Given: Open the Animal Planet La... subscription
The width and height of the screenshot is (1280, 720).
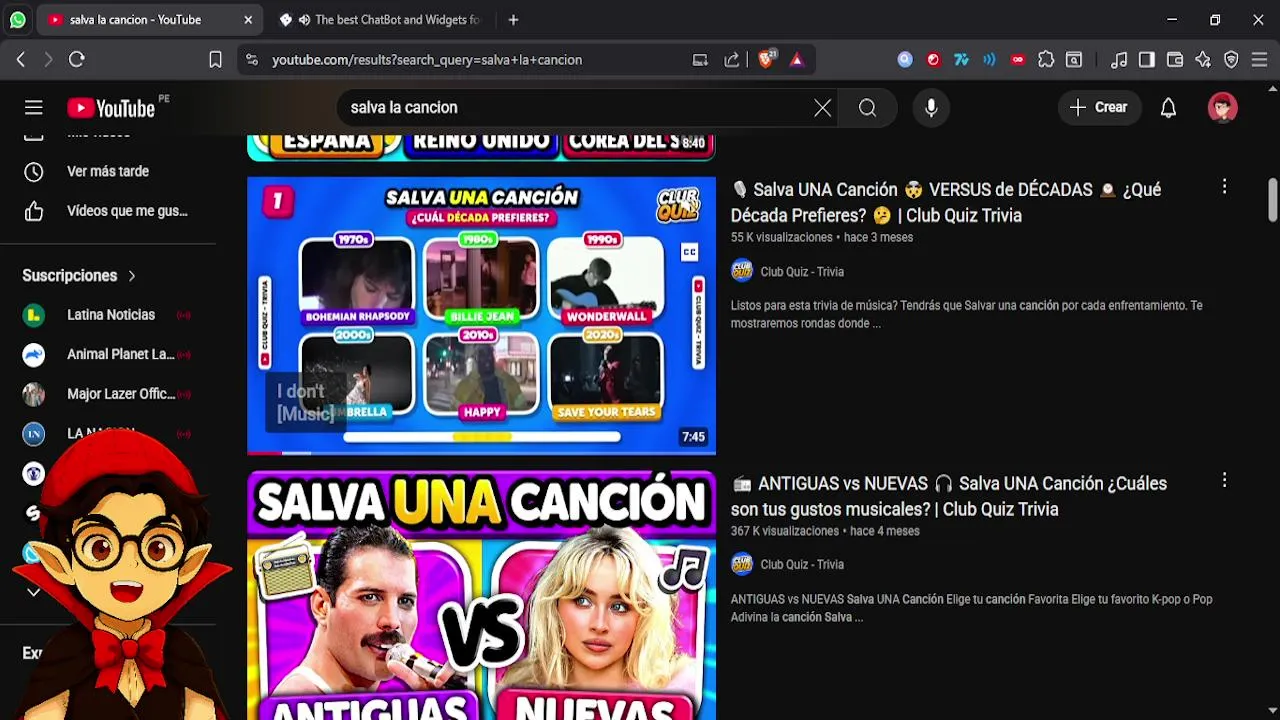Looking at the screenshot, I should 108,354.
